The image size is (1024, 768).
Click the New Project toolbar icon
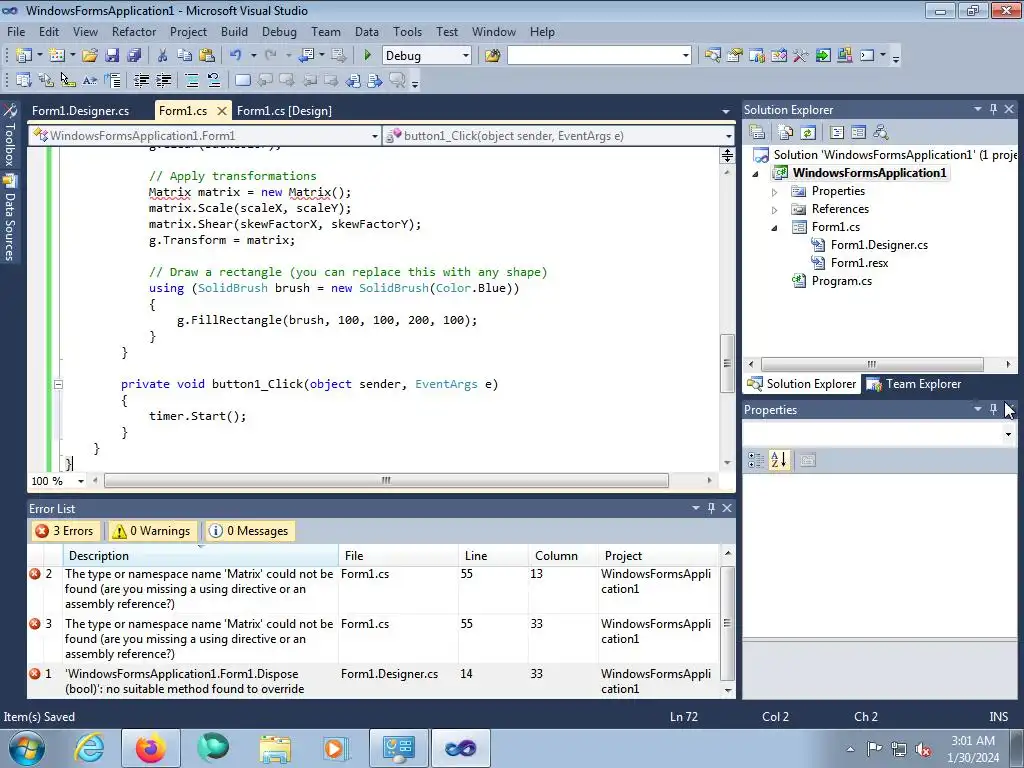point(24,56)
